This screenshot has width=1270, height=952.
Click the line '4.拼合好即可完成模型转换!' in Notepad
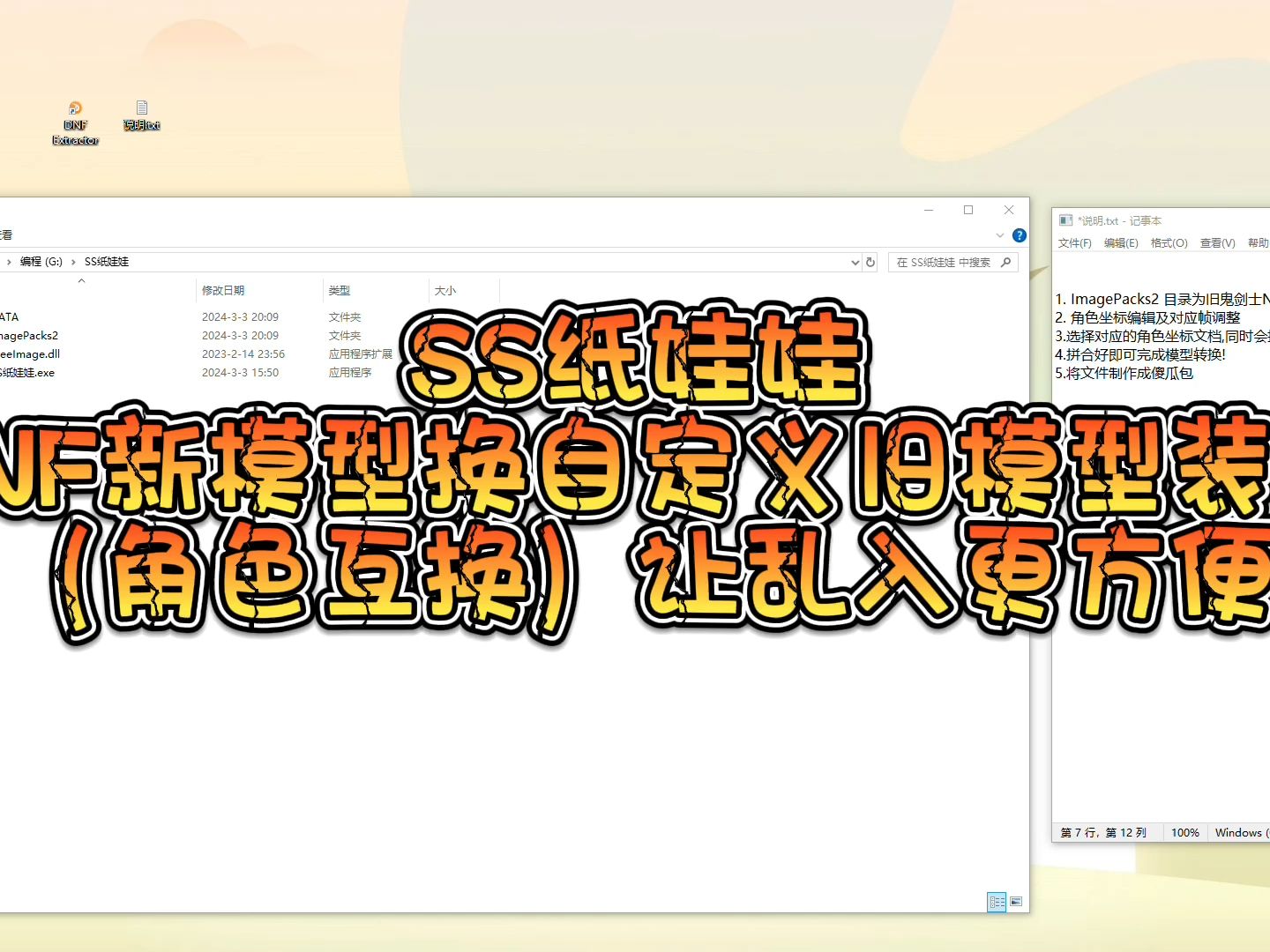point(1140,354)
